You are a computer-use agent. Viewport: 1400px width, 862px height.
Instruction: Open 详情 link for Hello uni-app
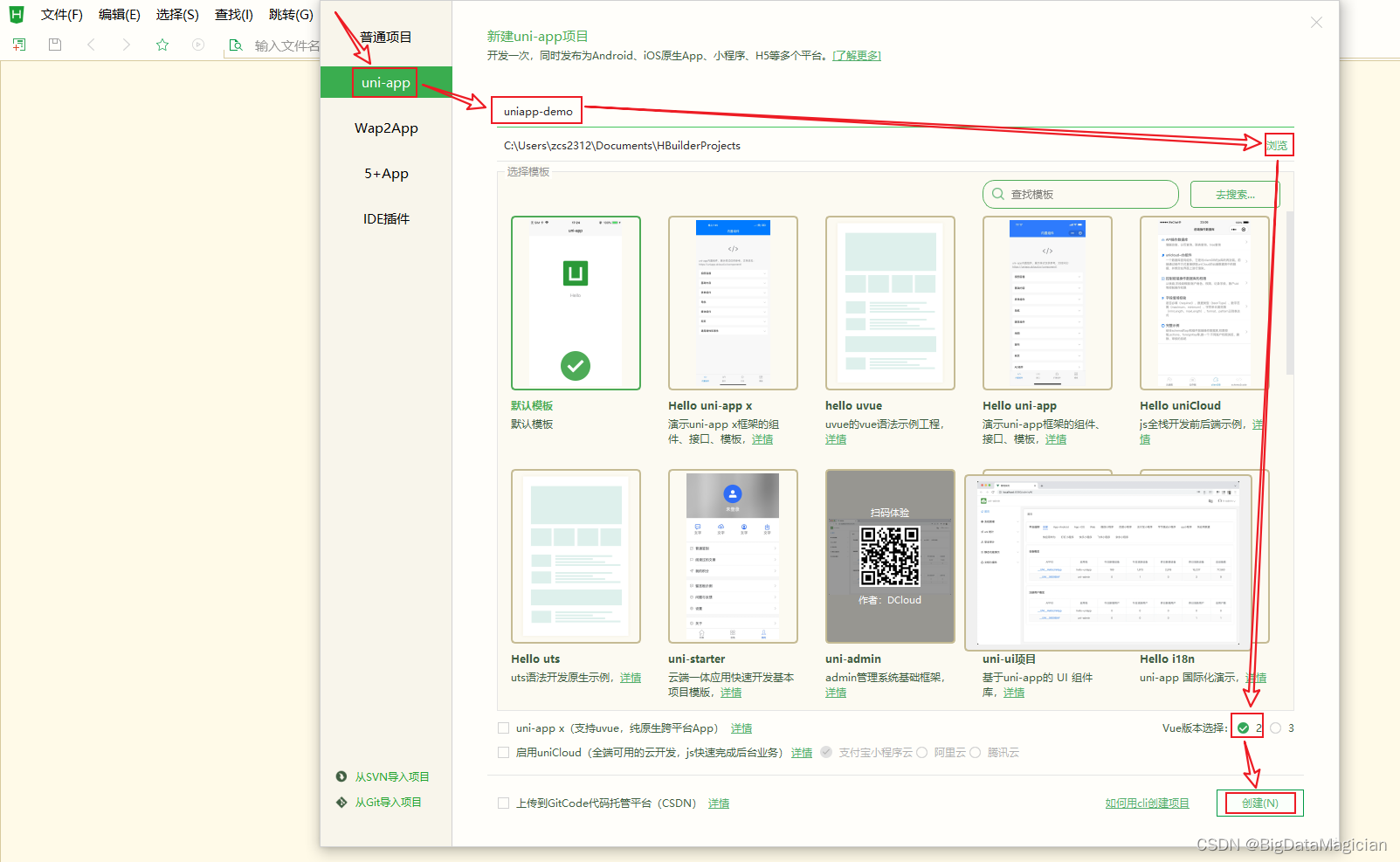[x=1056, y=439]
